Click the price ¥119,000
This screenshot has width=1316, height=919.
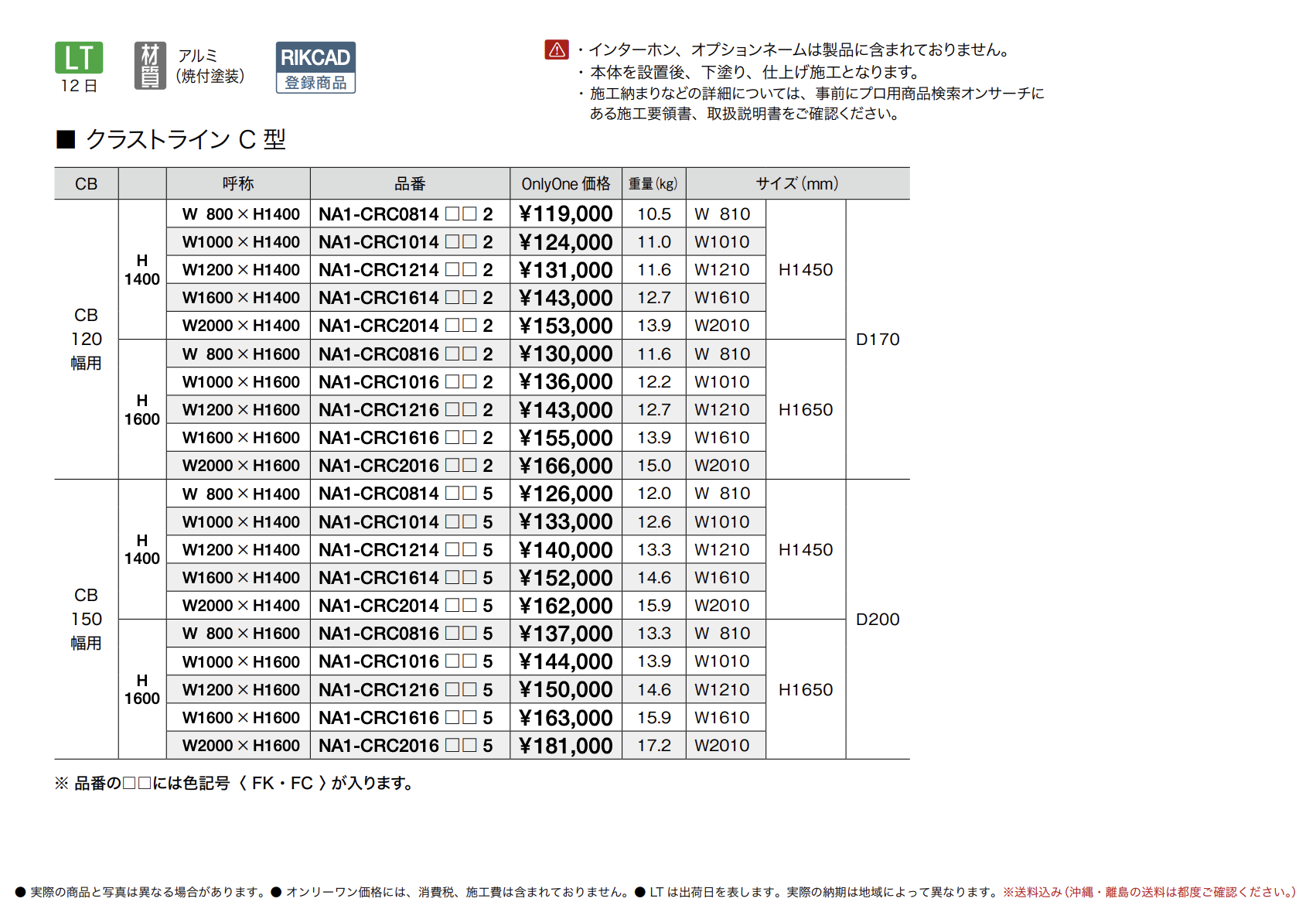click(x=566, y=214)
